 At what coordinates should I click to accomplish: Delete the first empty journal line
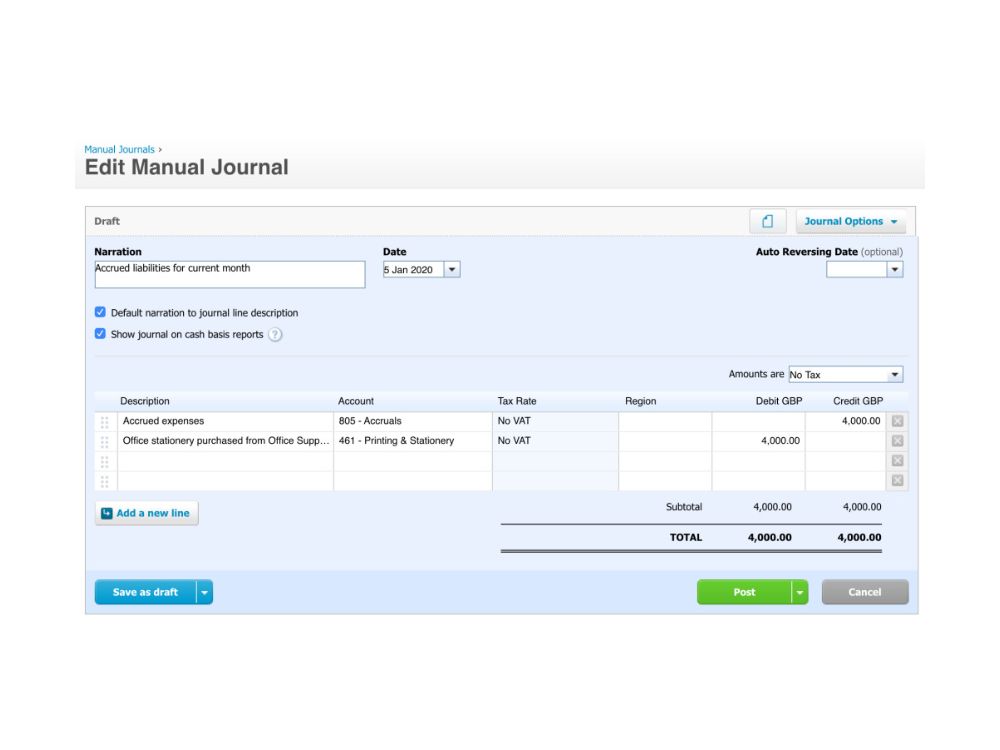[897, 460]
